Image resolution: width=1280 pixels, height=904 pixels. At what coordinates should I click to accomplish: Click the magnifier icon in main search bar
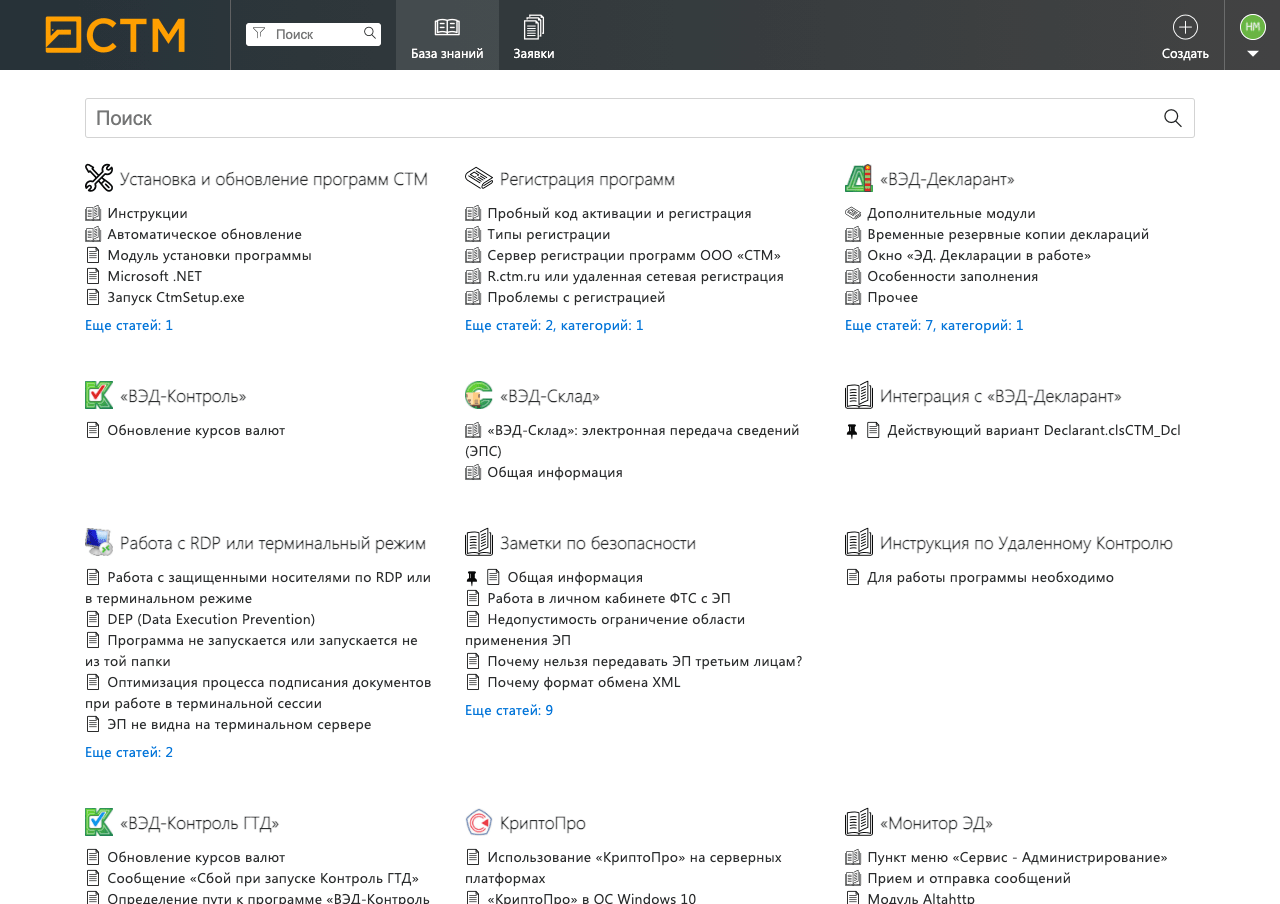[1173, 118]
